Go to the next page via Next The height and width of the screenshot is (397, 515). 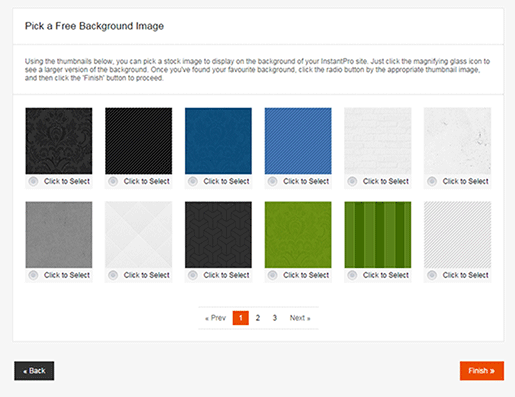coord(300,318)
